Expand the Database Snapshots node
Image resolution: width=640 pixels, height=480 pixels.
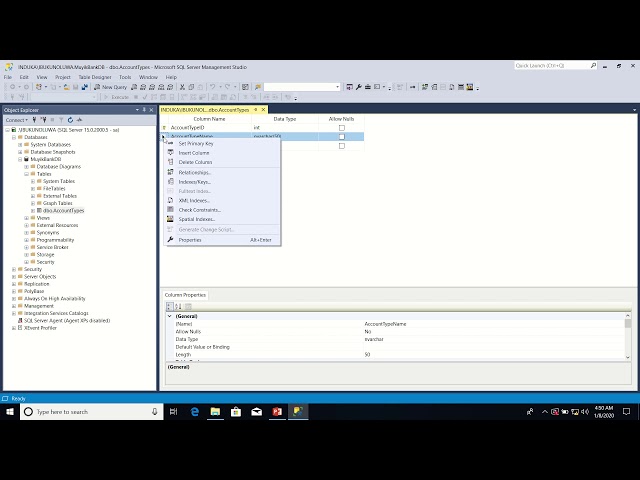pyautogui.click(x=20, y=152)
